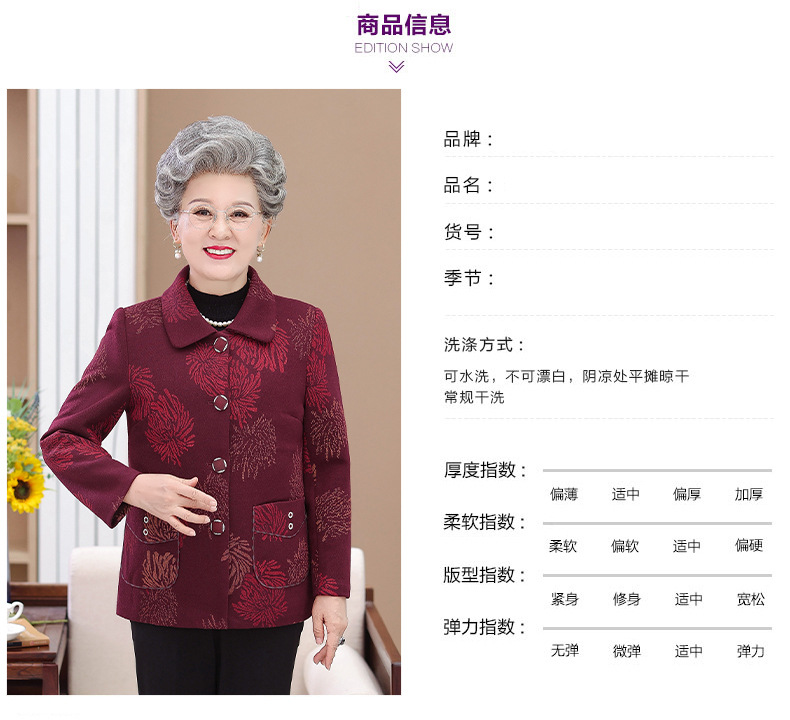Select 无弹 elasticity option
This screenshot has height=720, width=790.
565,651
